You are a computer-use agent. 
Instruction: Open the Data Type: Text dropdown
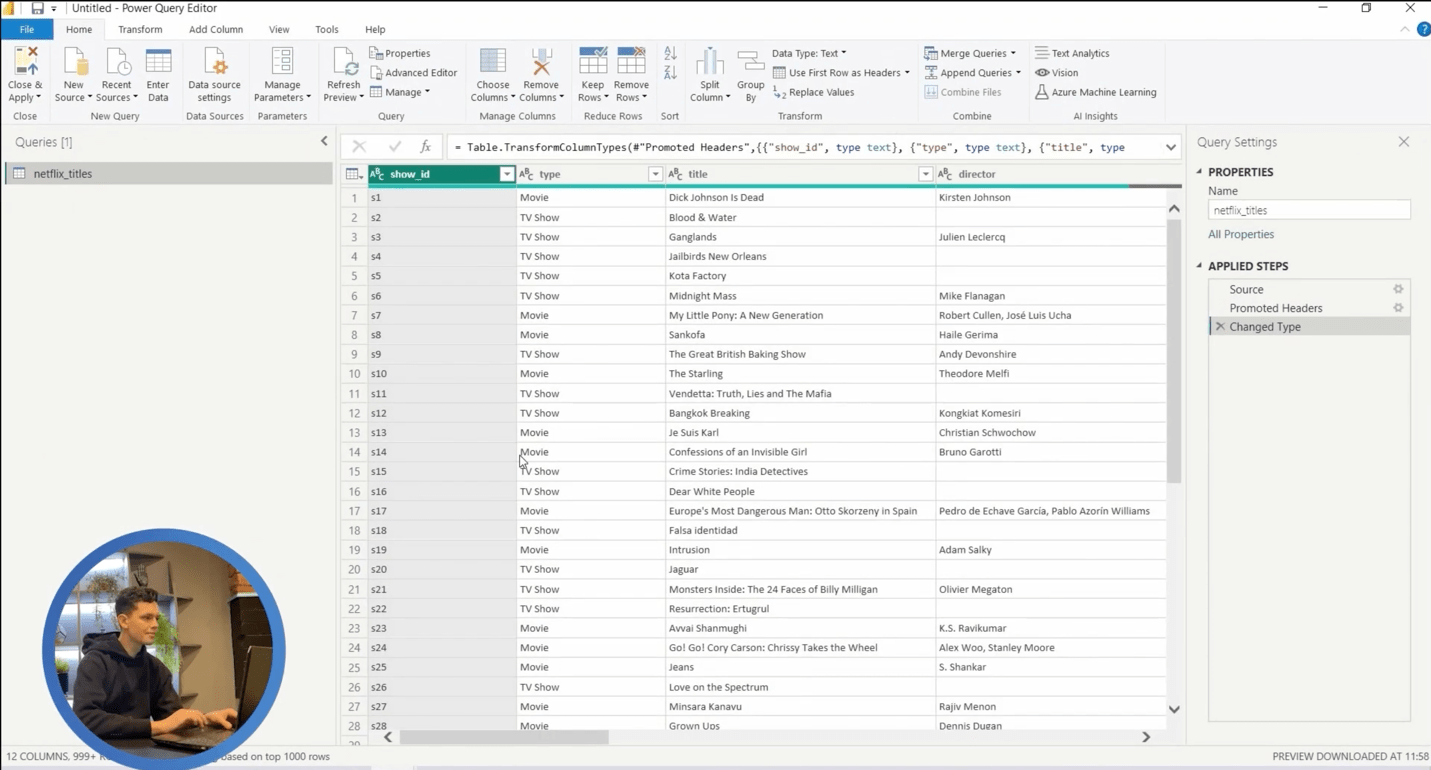[x=809, y=53]
